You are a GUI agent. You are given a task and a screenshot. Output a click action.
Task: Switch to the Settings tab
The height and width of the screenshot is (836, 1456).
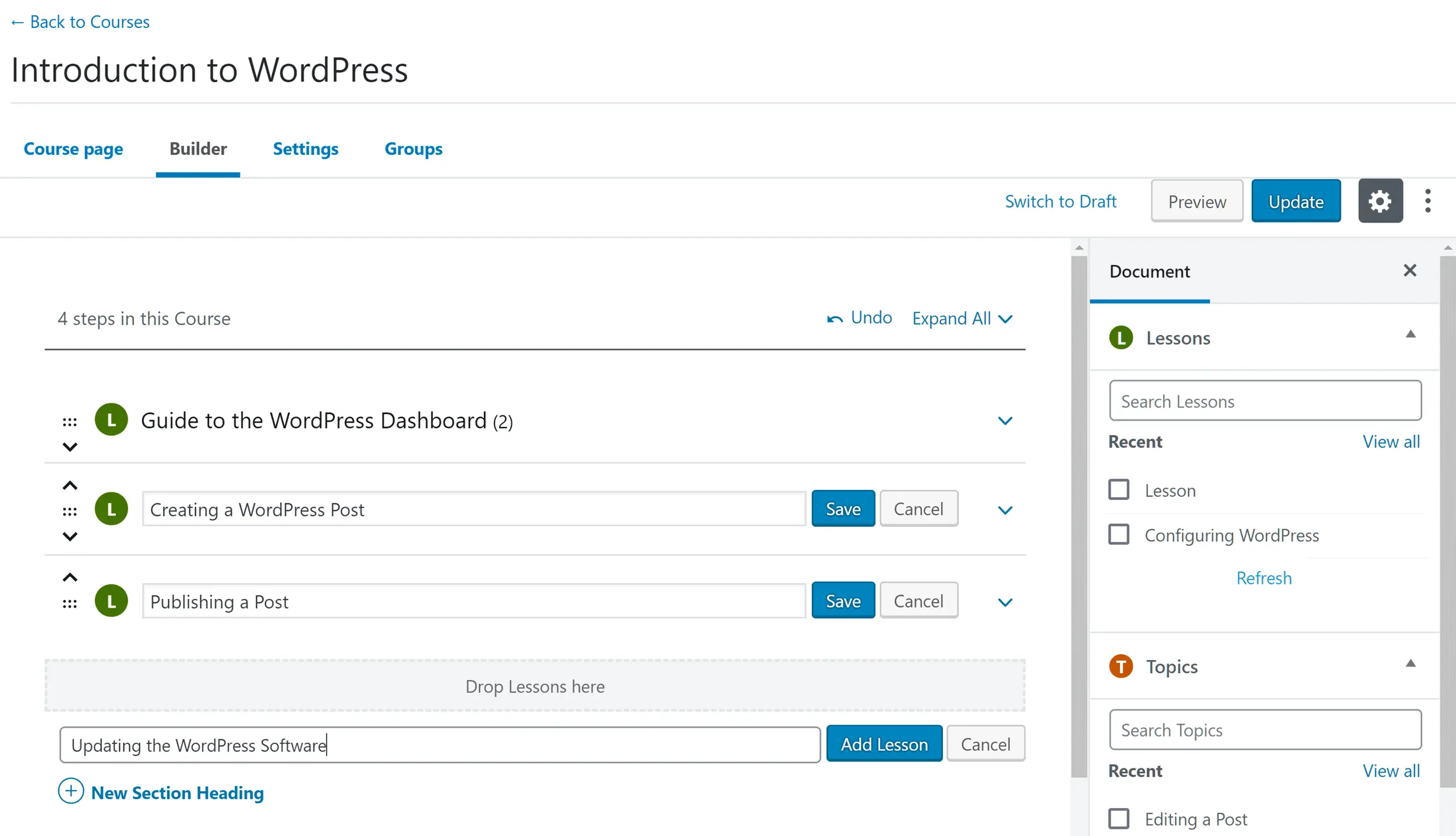(305, 149)
